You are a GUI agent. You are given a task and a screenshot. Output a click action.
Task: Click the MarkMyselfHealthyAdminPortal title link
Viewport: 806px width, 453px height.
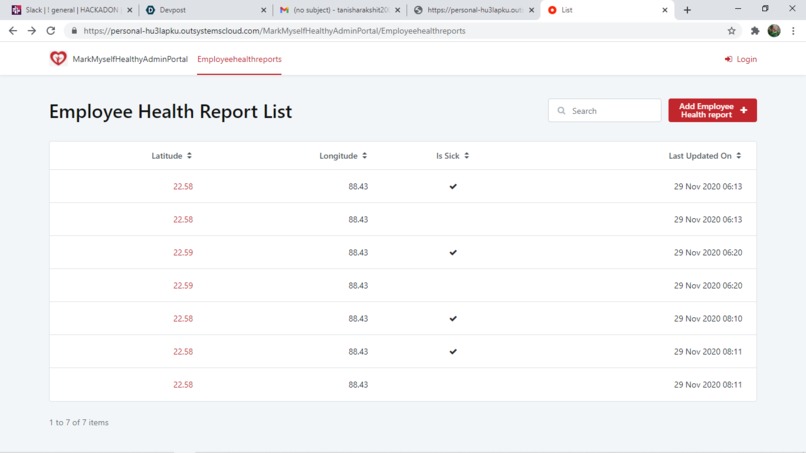pyautogui.click(x=130, y=59)
